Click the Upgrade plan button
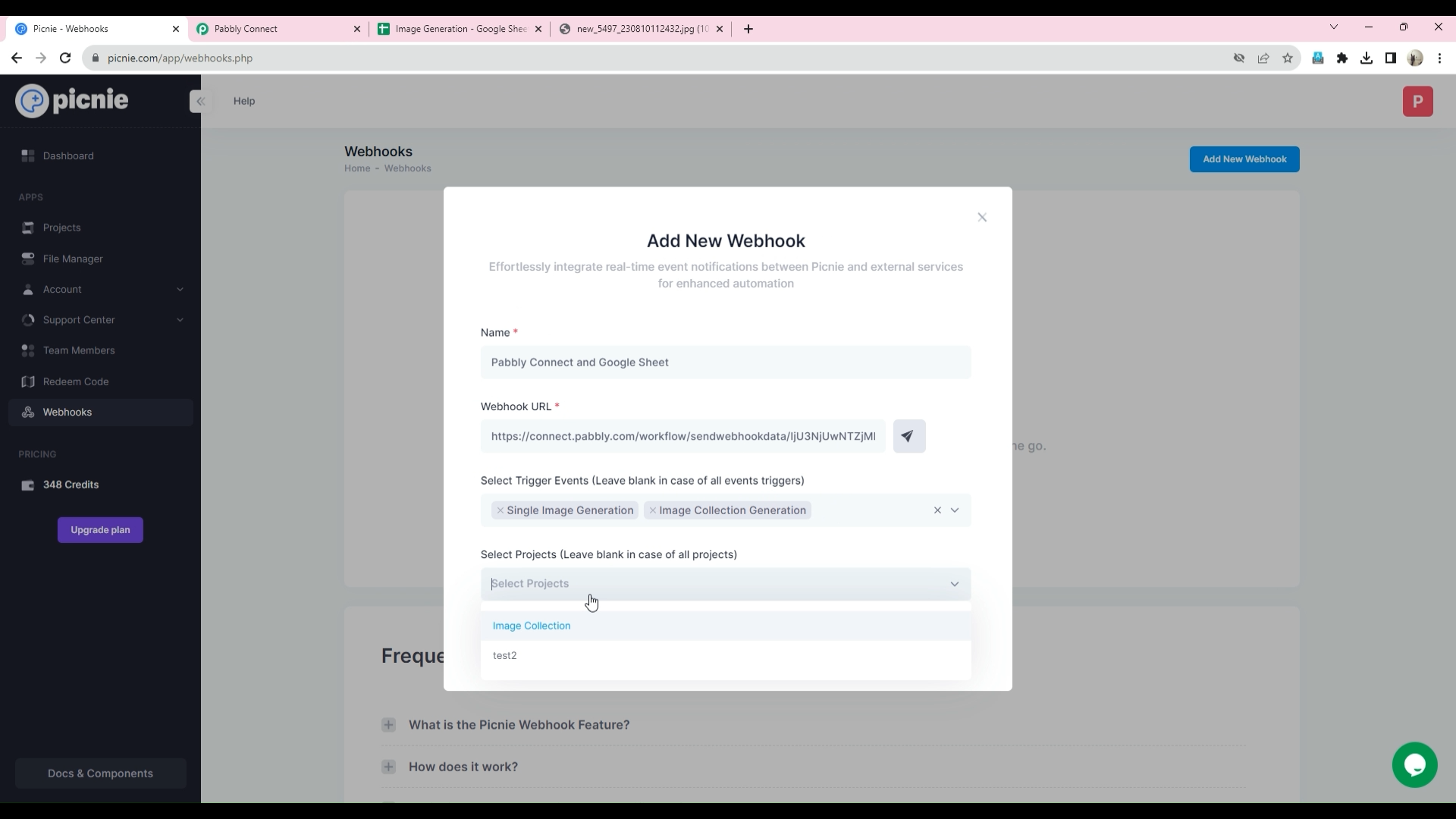This screenshot has width=1456, height=819. pos(100,530)
